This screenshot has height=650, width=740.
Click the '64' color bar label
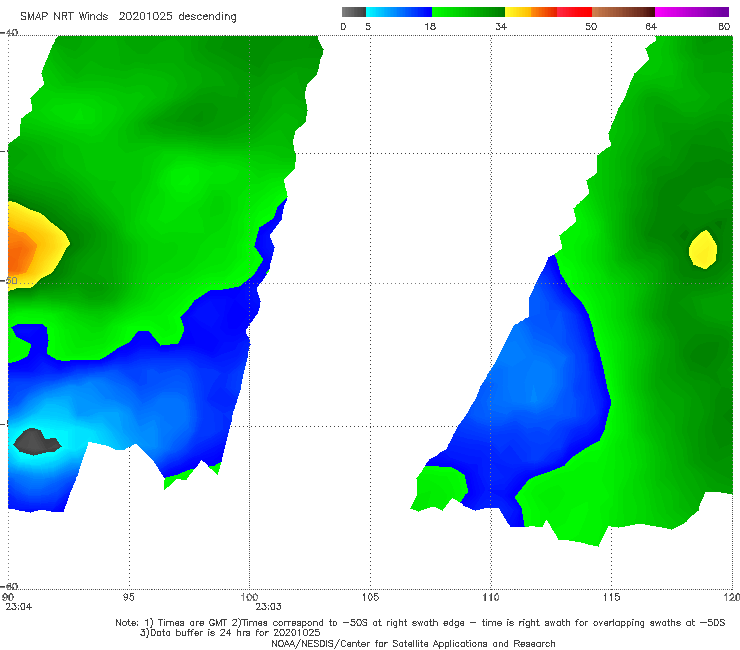(651, 27)
